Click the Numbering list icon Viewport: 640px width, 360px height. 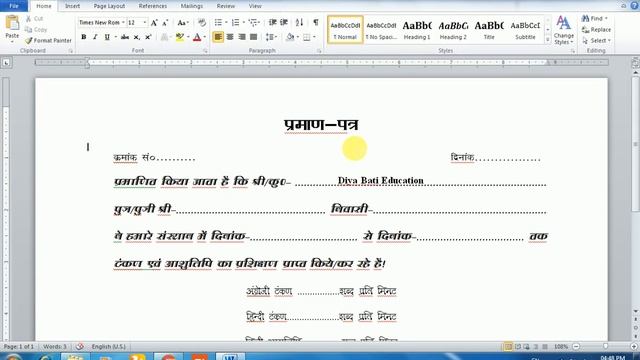click(235, 22)
